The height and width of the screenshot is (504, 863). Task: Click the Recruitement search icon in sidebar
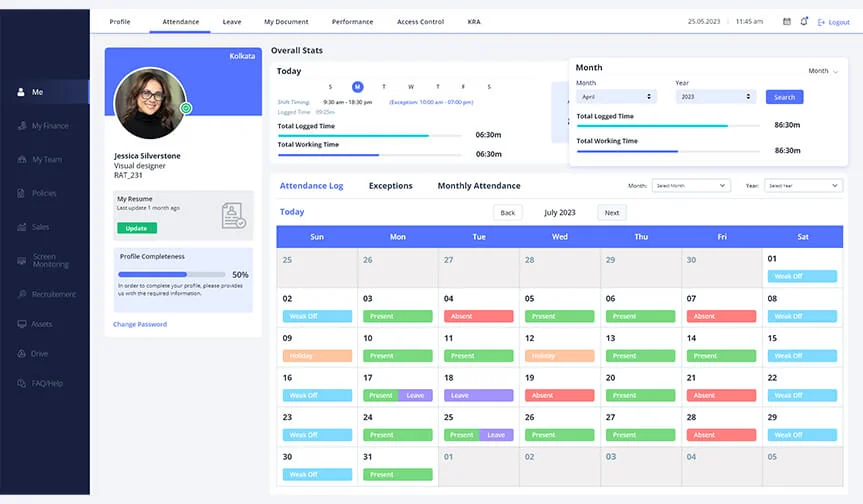click(21, 295)
